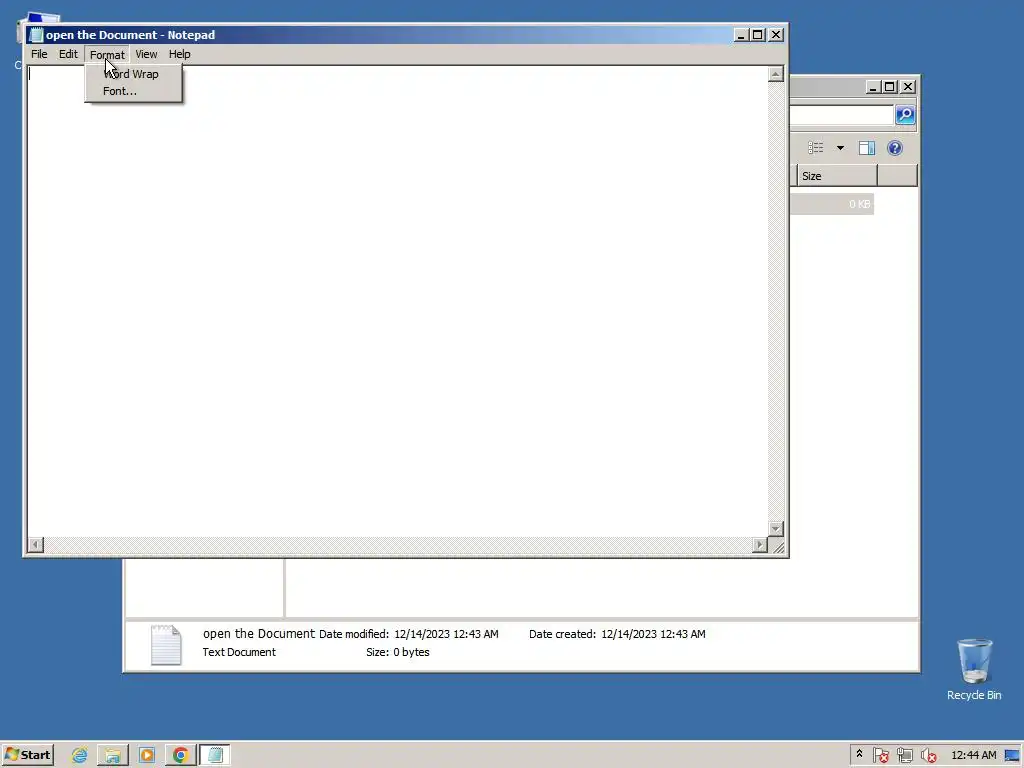This screenshot has height=768, width=1024.
Task: Expand the view options dropdown arrow
Action: coord(840,148)
